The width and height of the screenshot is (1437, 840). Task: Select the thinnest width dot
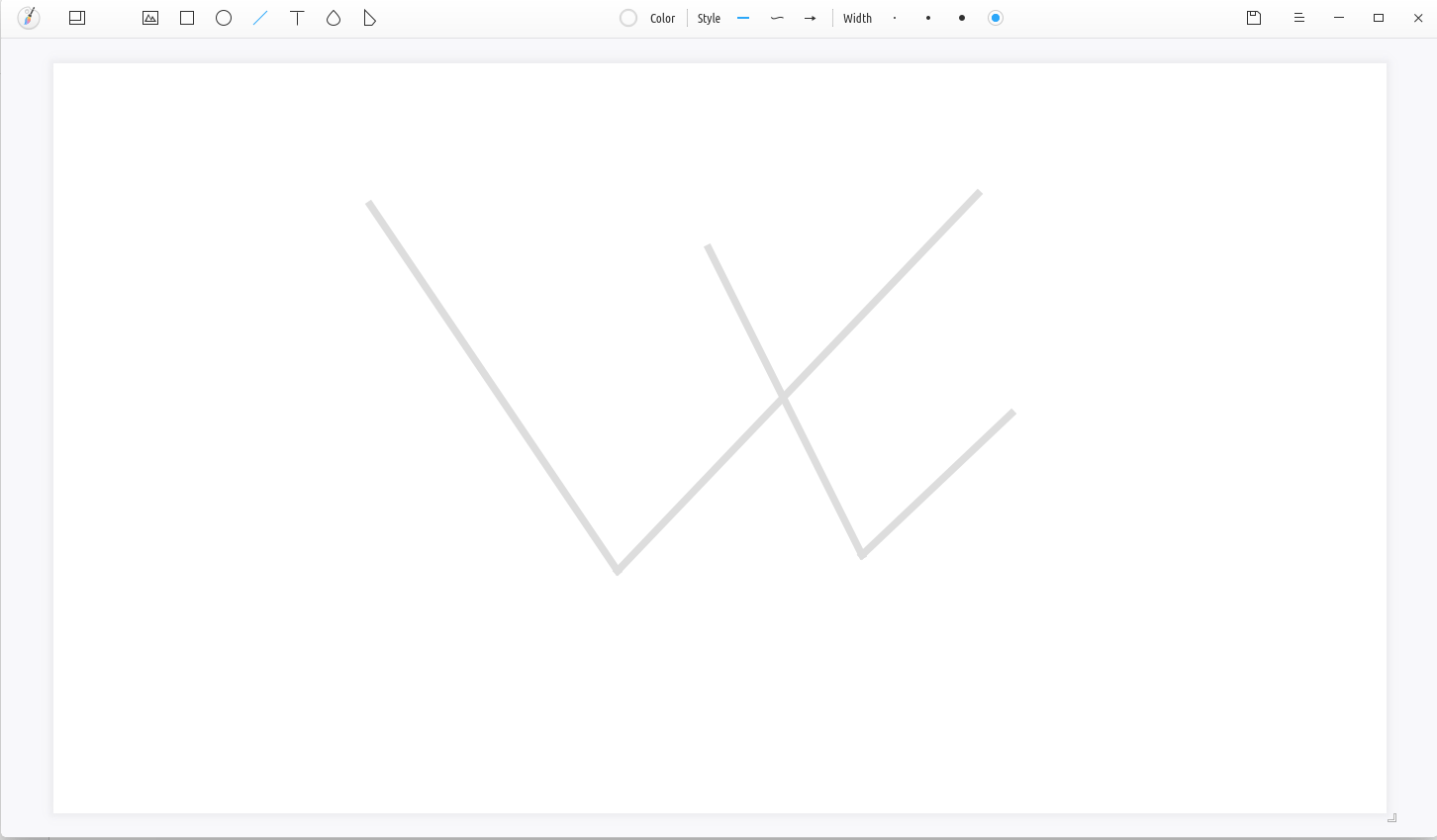point(895,18)
